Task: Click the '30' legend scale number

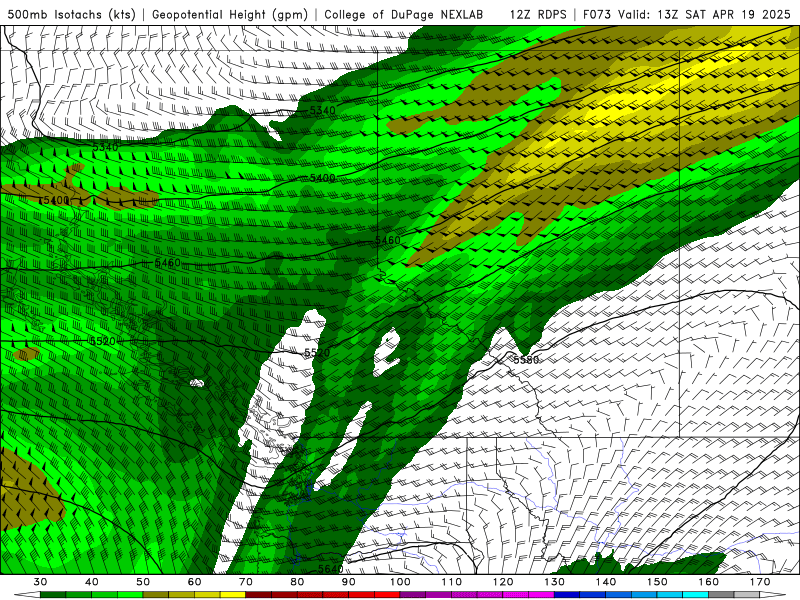Action: (40, 582)
